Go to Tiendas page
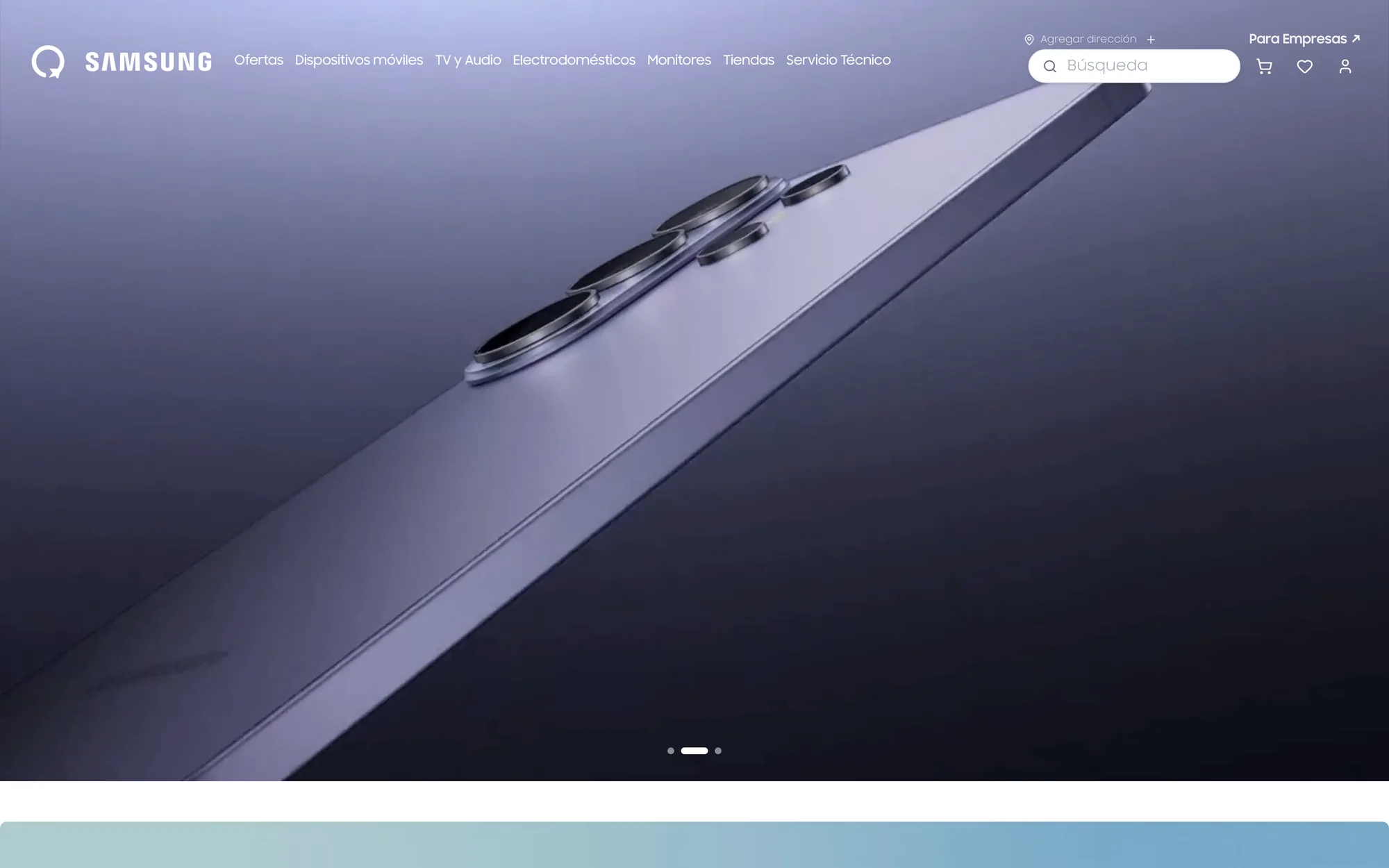The image size is (1389, 868). click(749, 60)
